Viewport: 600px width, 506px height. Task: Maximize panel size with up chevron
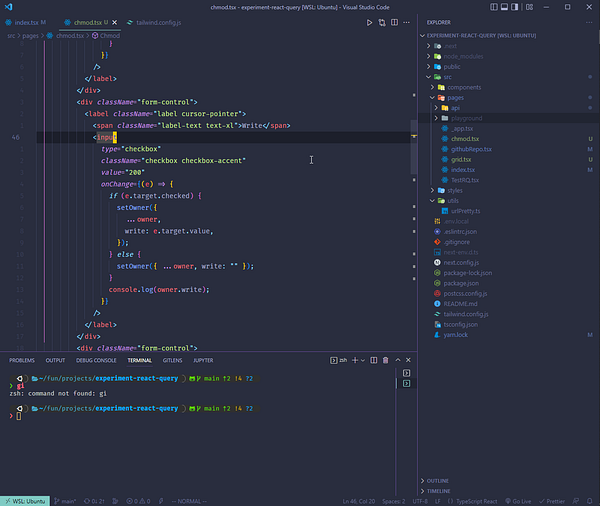tap(398, 360)
